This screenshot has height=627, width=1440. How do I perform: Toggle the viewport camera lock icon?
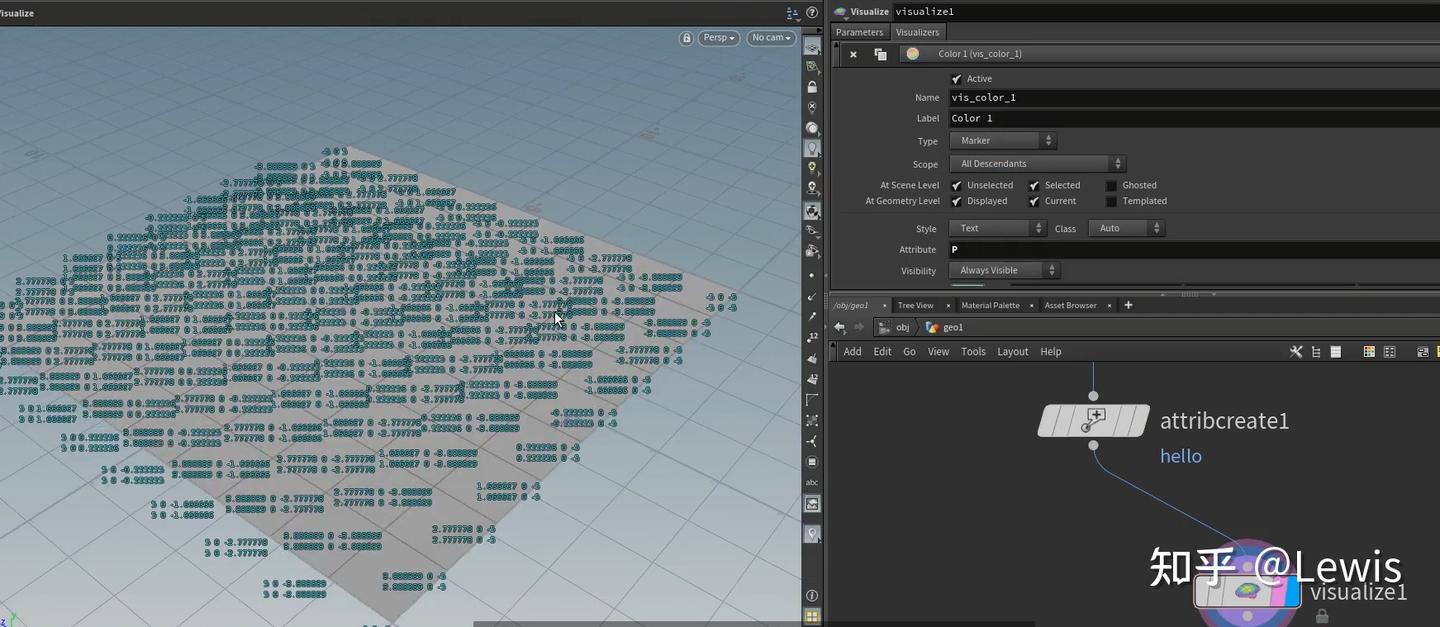pos(686,38)
